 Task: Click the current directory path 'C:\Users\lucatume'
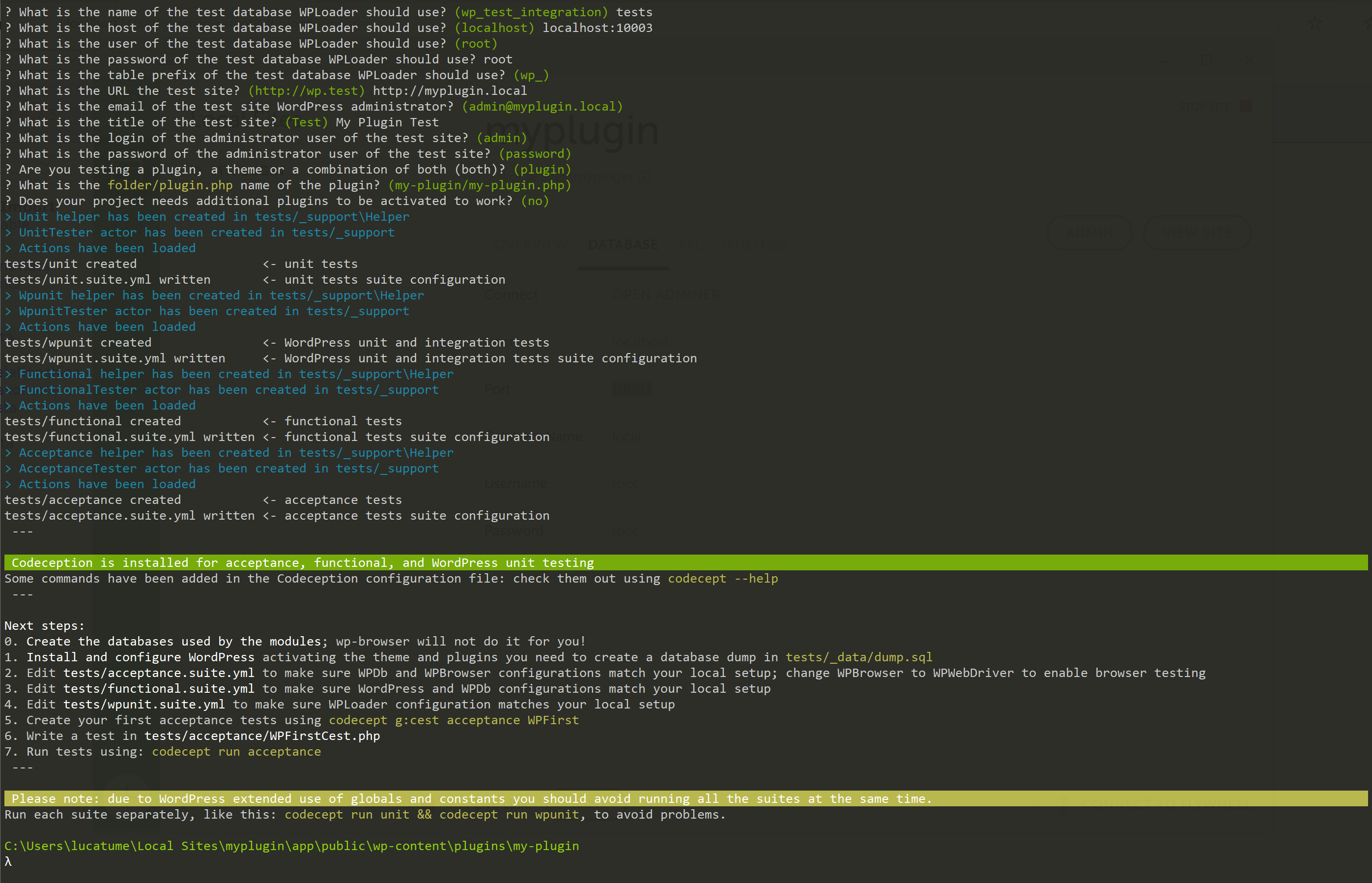(292, 846)
